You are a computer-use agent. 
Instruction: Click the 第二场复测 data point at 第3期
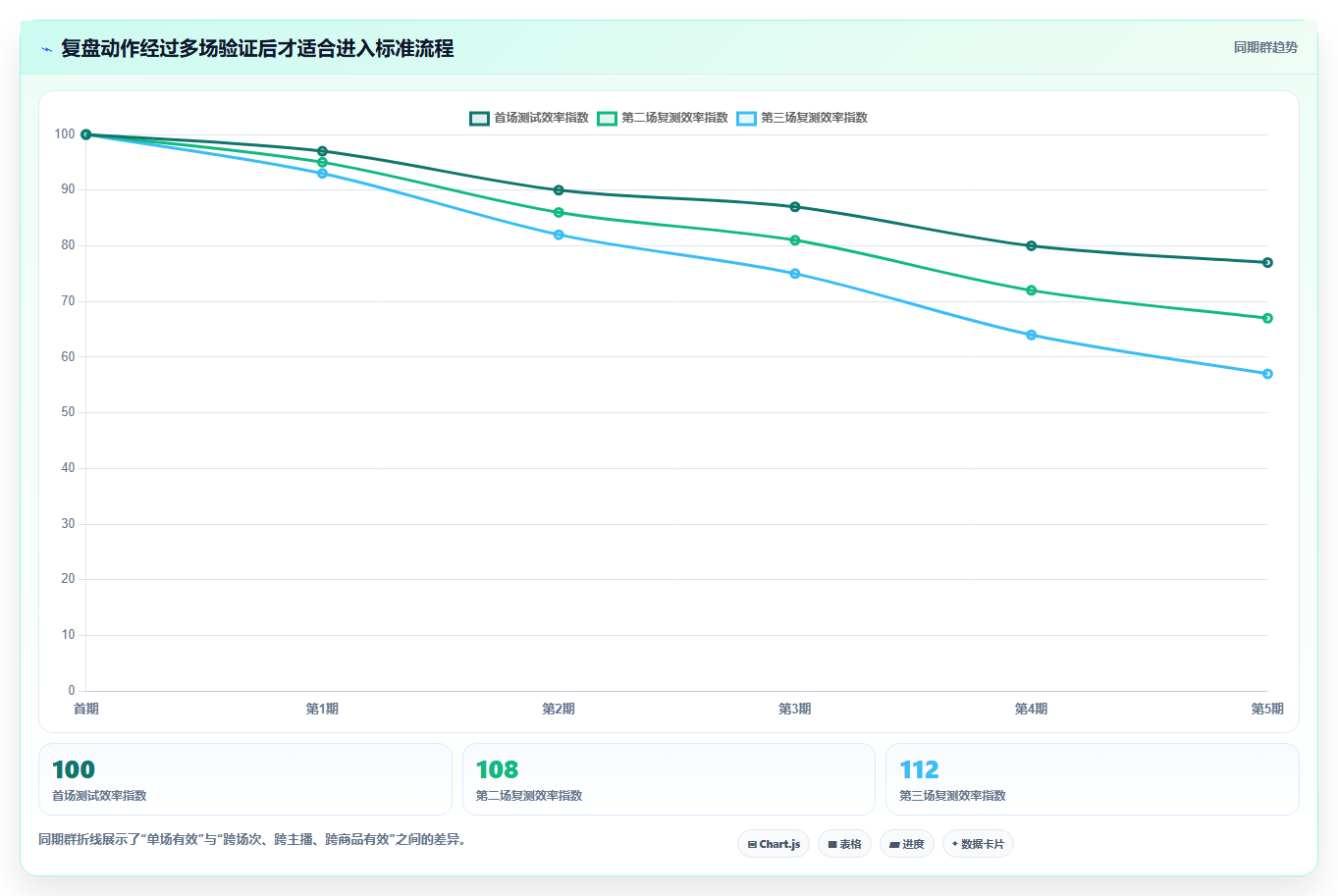coord(795,240)
